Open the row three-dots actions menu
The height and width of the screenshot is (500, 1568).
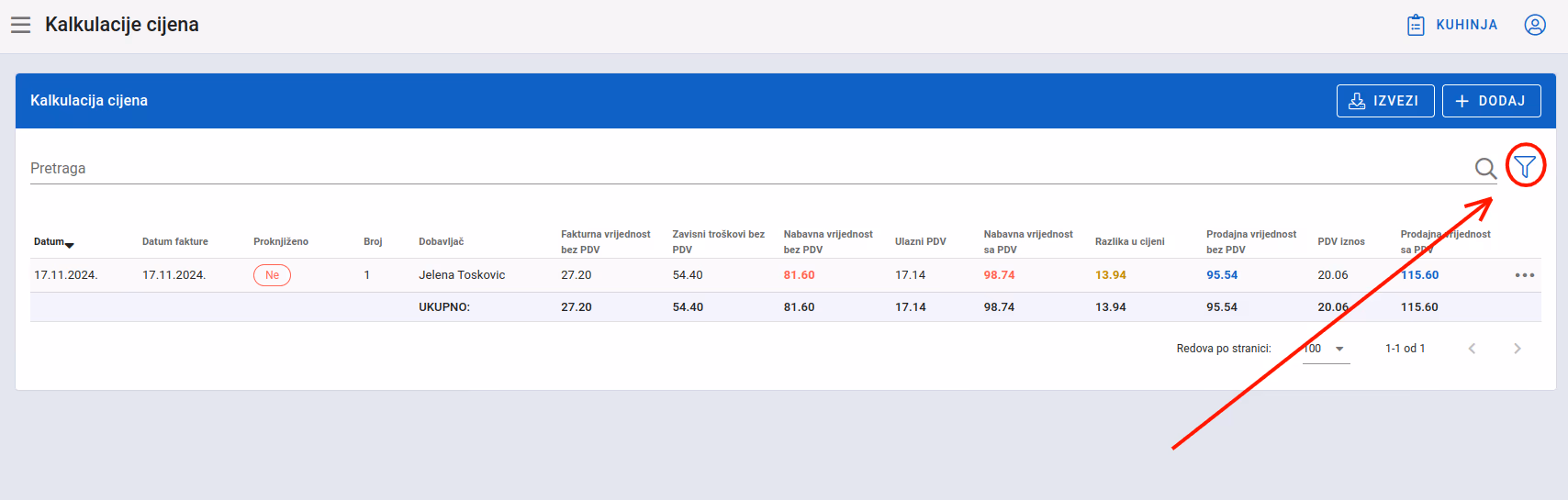[1525, 275]
